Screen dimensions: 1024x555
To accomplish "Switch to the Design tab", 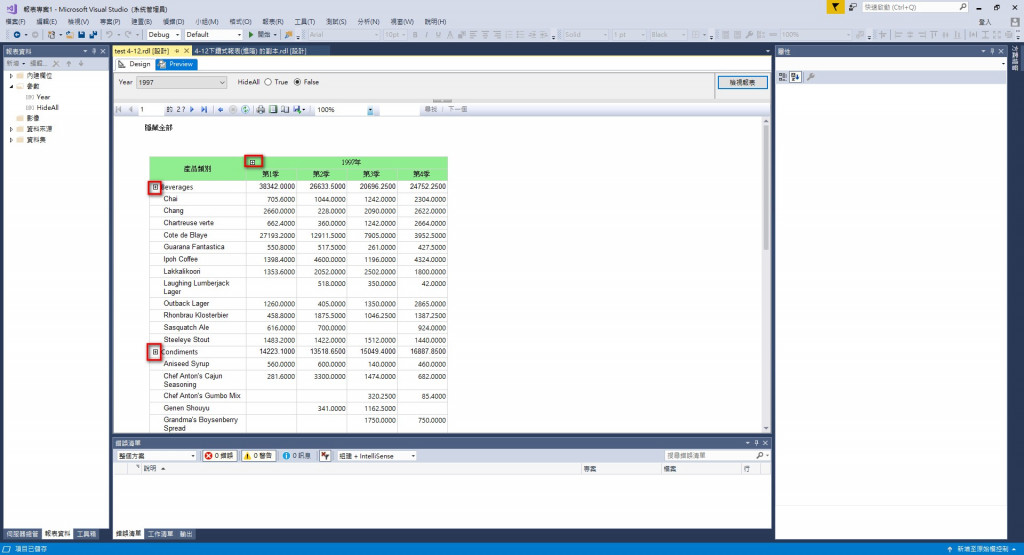I will 135,64.
